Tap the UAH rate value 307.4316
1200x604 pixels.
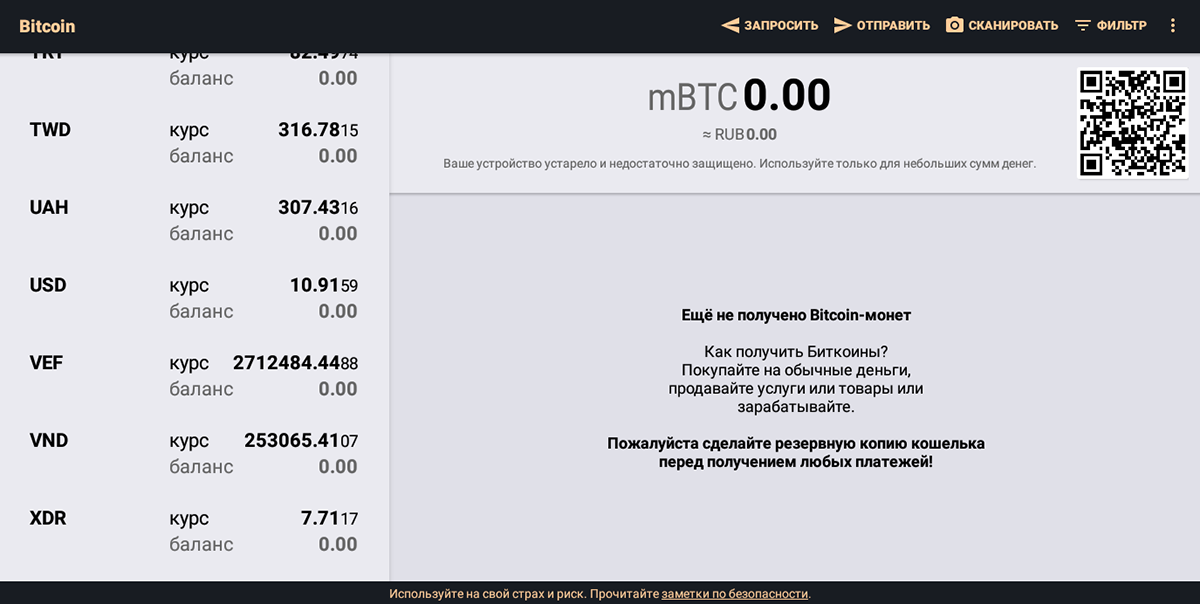318,208
